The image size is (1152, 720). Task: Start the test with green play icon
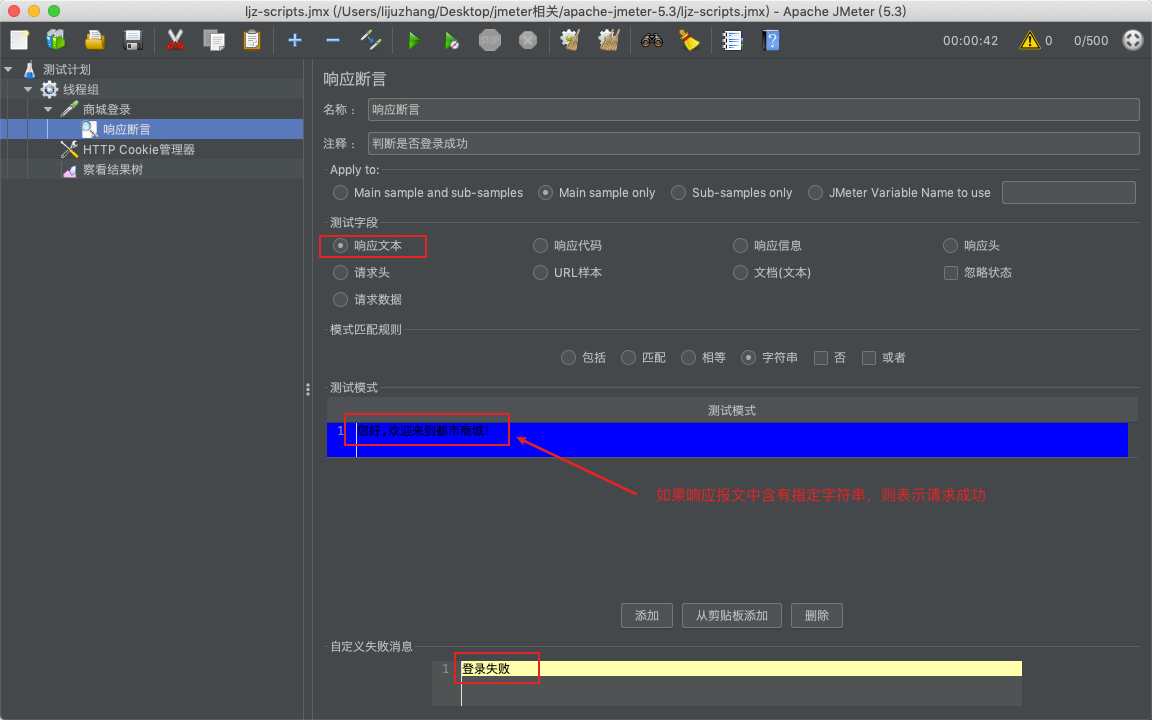pyautogui.click(x=414, y=40)
